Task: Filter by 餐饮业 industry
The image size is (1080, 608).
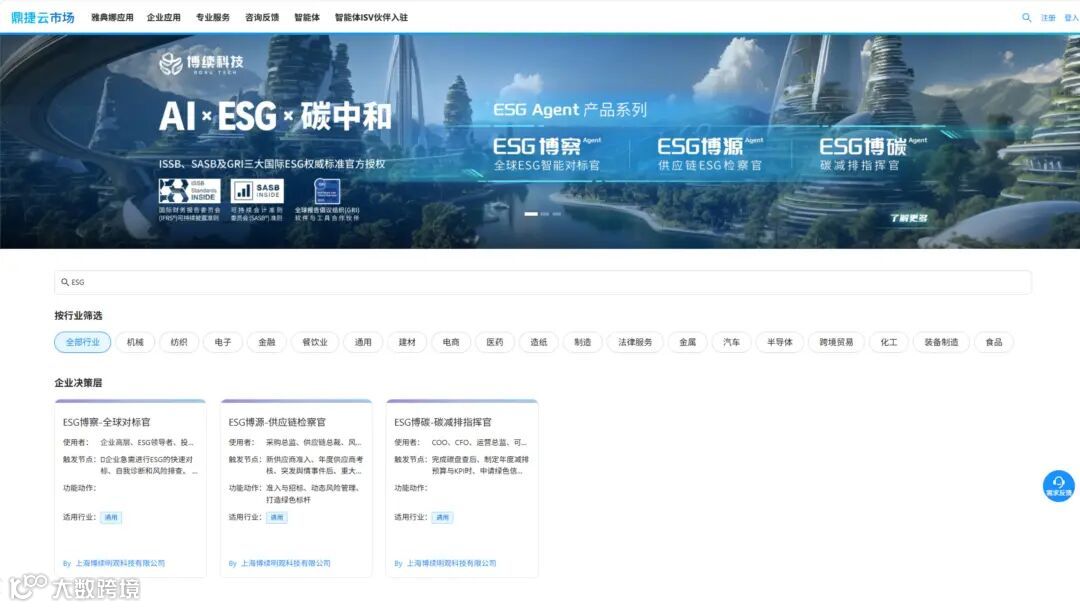Action: pyautogui.click(x=315, y=342)
